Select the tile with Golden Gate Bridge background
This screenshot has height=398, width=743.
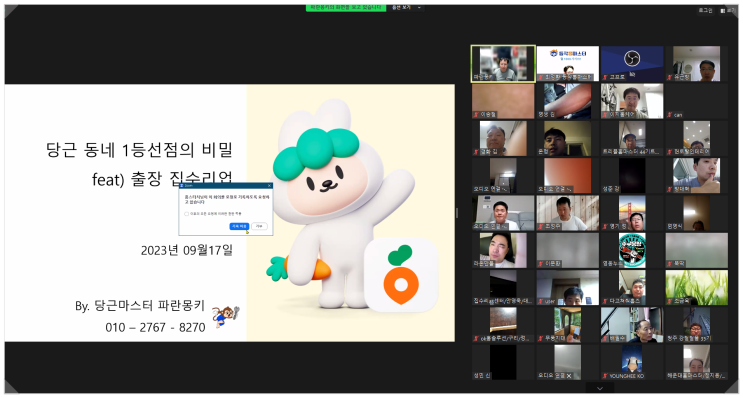[x=632, y=213]
